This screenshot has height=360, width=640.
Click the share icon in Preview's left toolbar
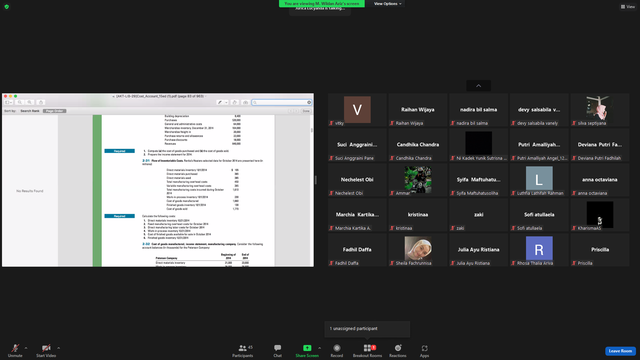click(40, 102)
